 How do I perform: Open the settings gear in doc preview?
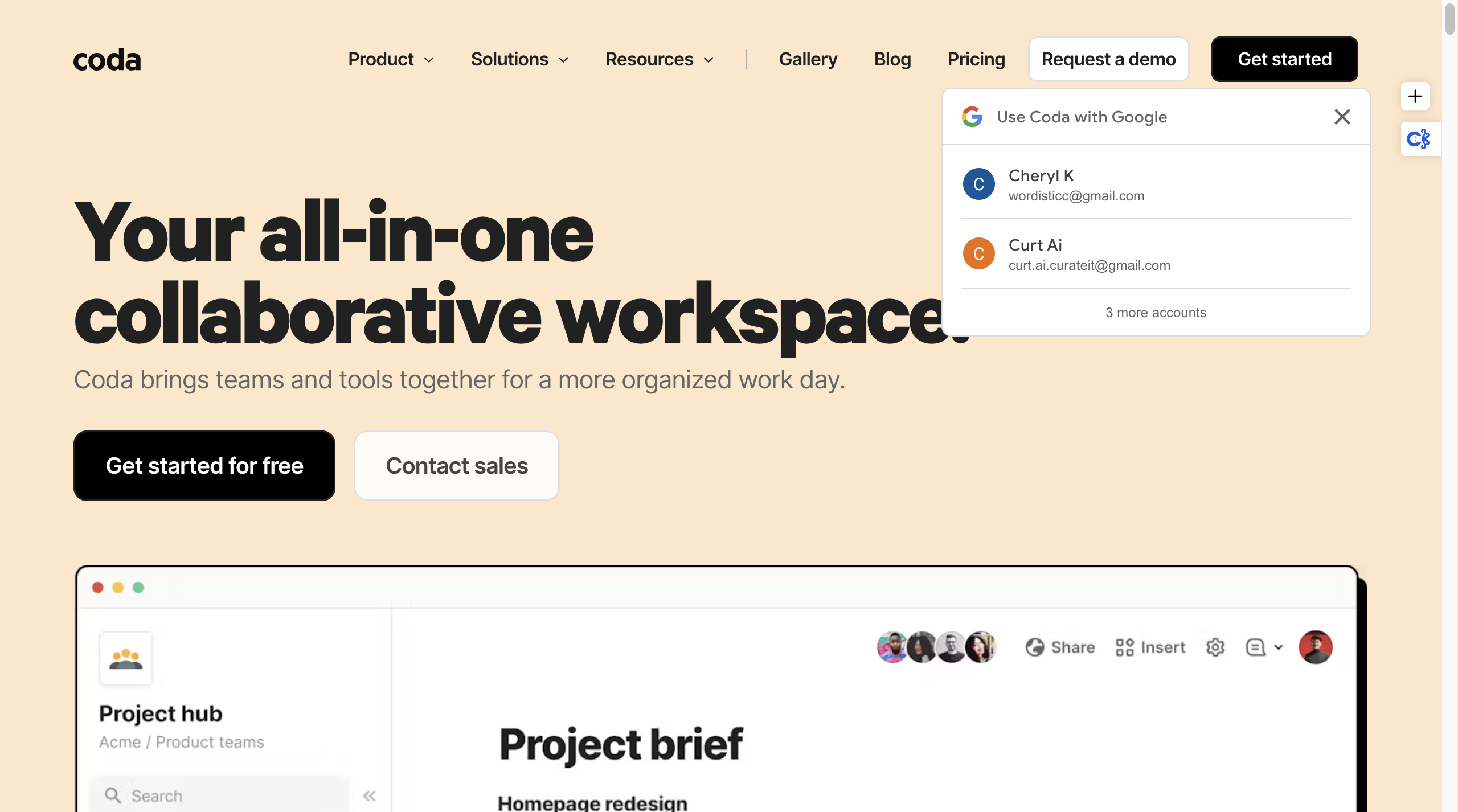click(x=1215, y=647)
